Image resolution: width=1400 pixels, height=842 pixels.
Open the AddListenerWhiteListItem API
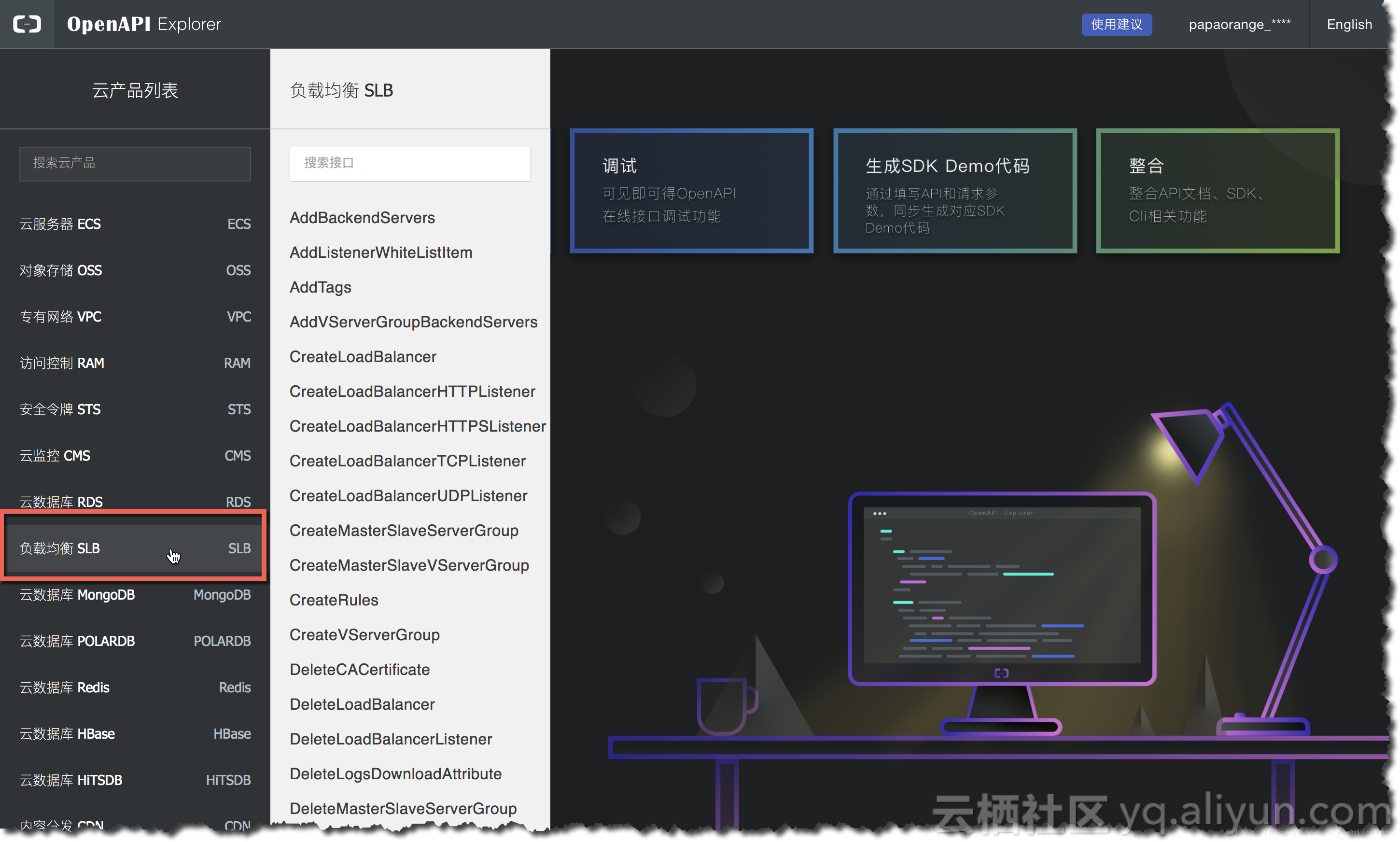click(380, 253)
